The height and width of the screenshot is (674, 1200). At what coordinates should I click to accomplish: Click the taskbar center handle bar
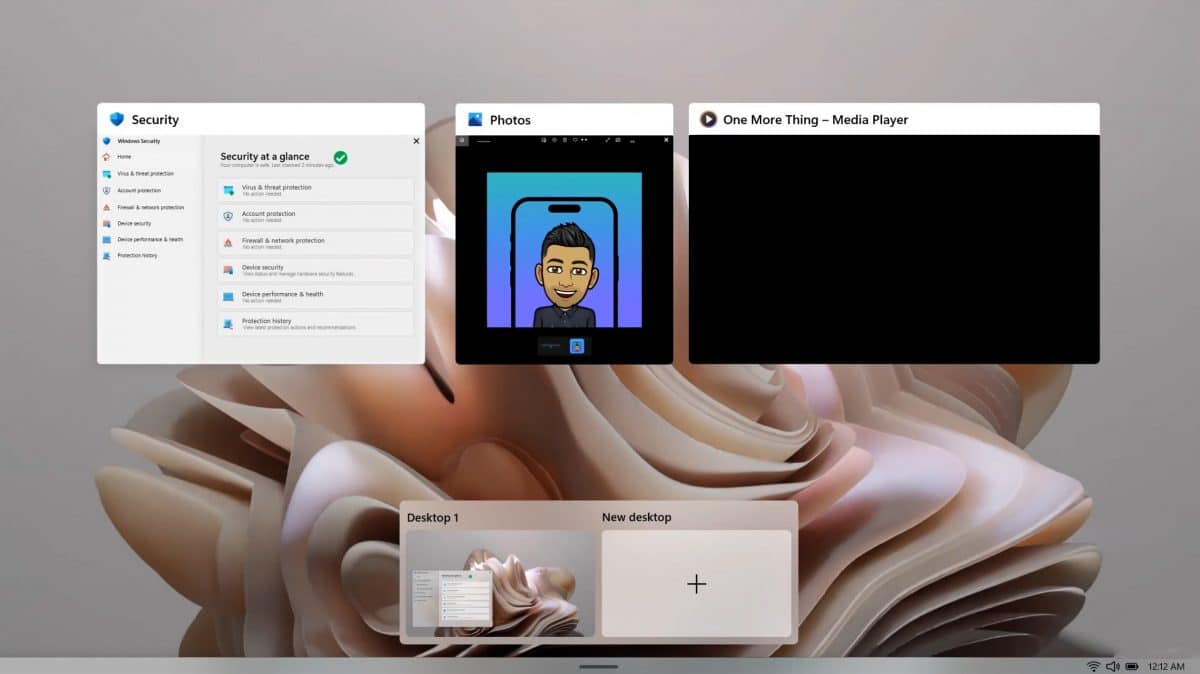598,666
